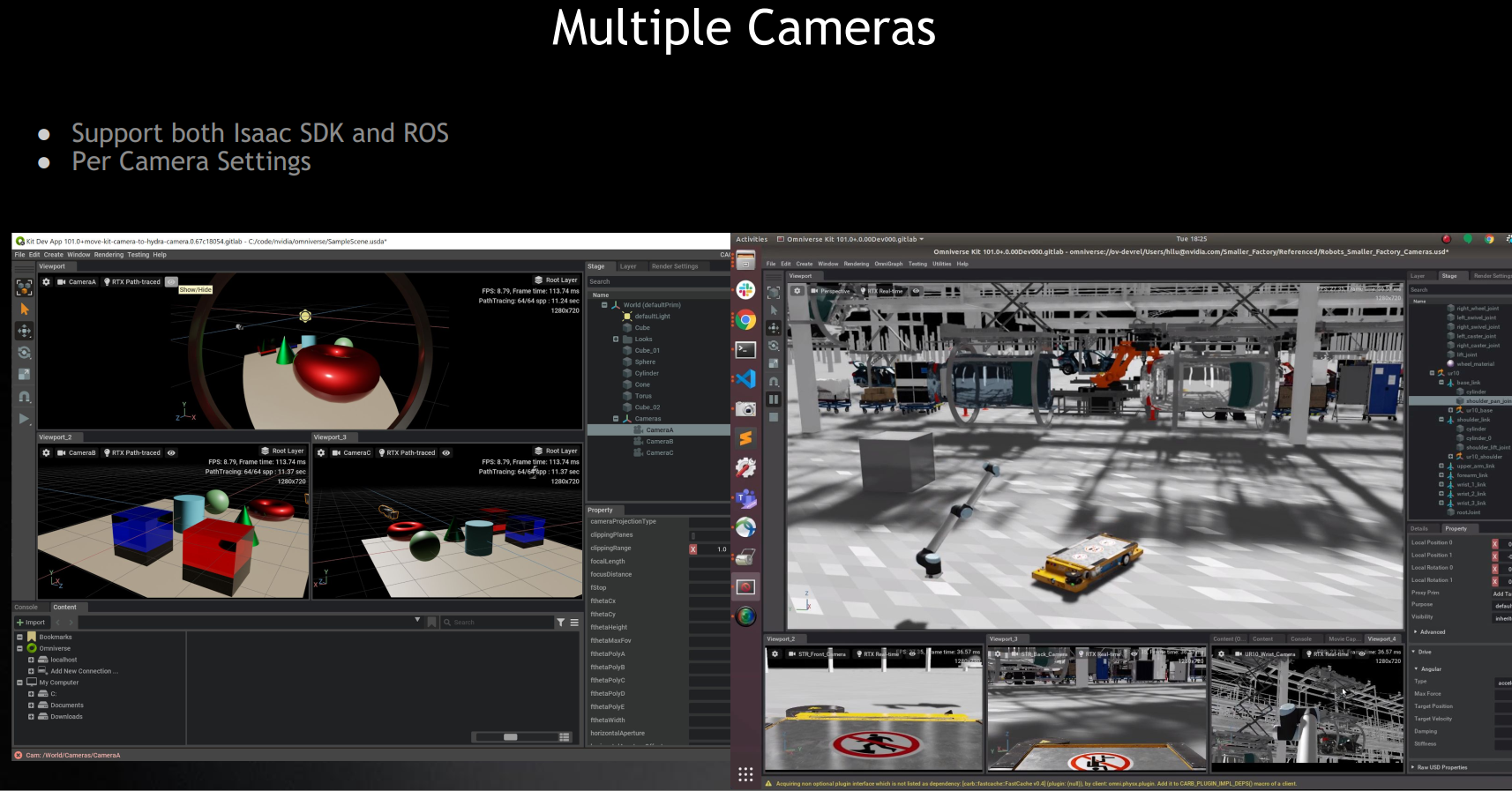Screen dimensions: 1512x791
Task: Open Perspective camera dropdown in Omniverse Kit viewport
Action: [830, 291]
